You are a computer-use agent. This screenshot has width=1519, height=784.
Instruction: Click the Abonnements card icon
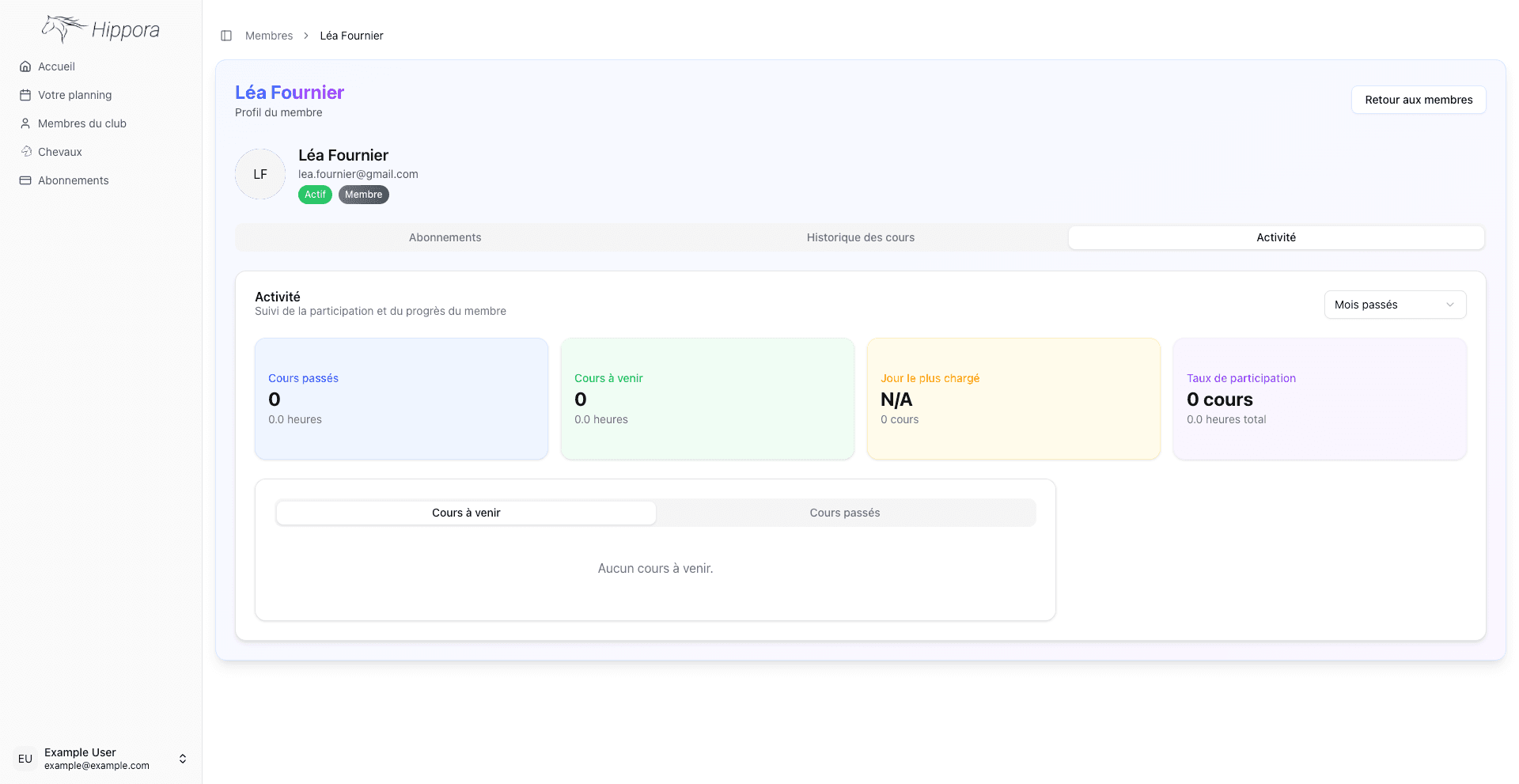[25, 180]
